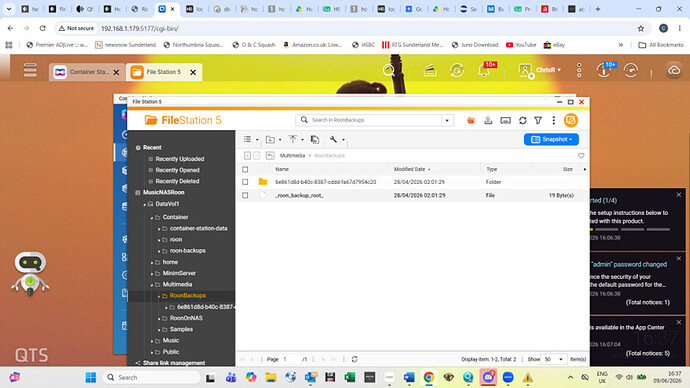Tick the checkbox for the 6e861d8d folder
The height and width of the screenshot is (388, 690).
(245, 182)
